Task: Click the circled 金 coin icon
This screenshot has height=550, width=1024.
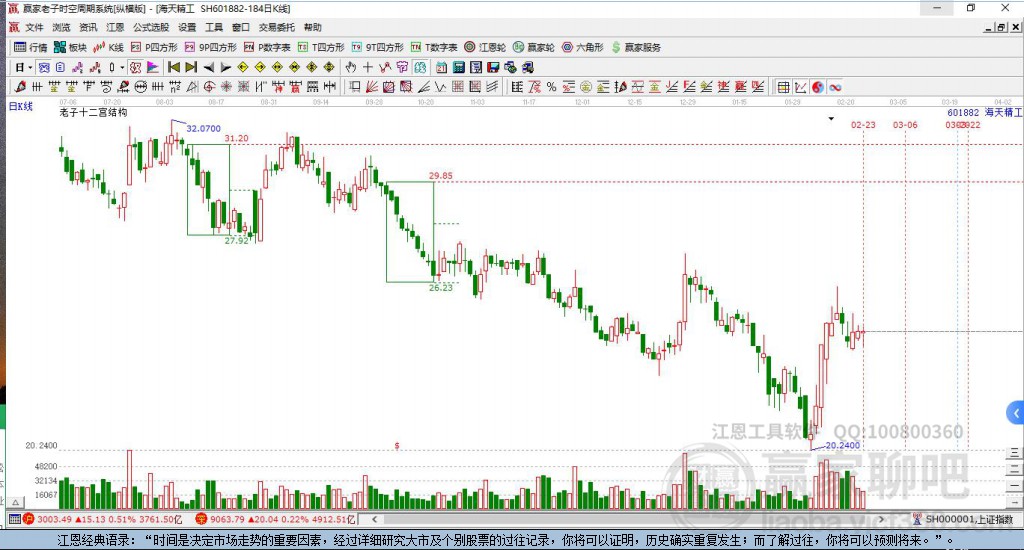Action: [586, 87]
